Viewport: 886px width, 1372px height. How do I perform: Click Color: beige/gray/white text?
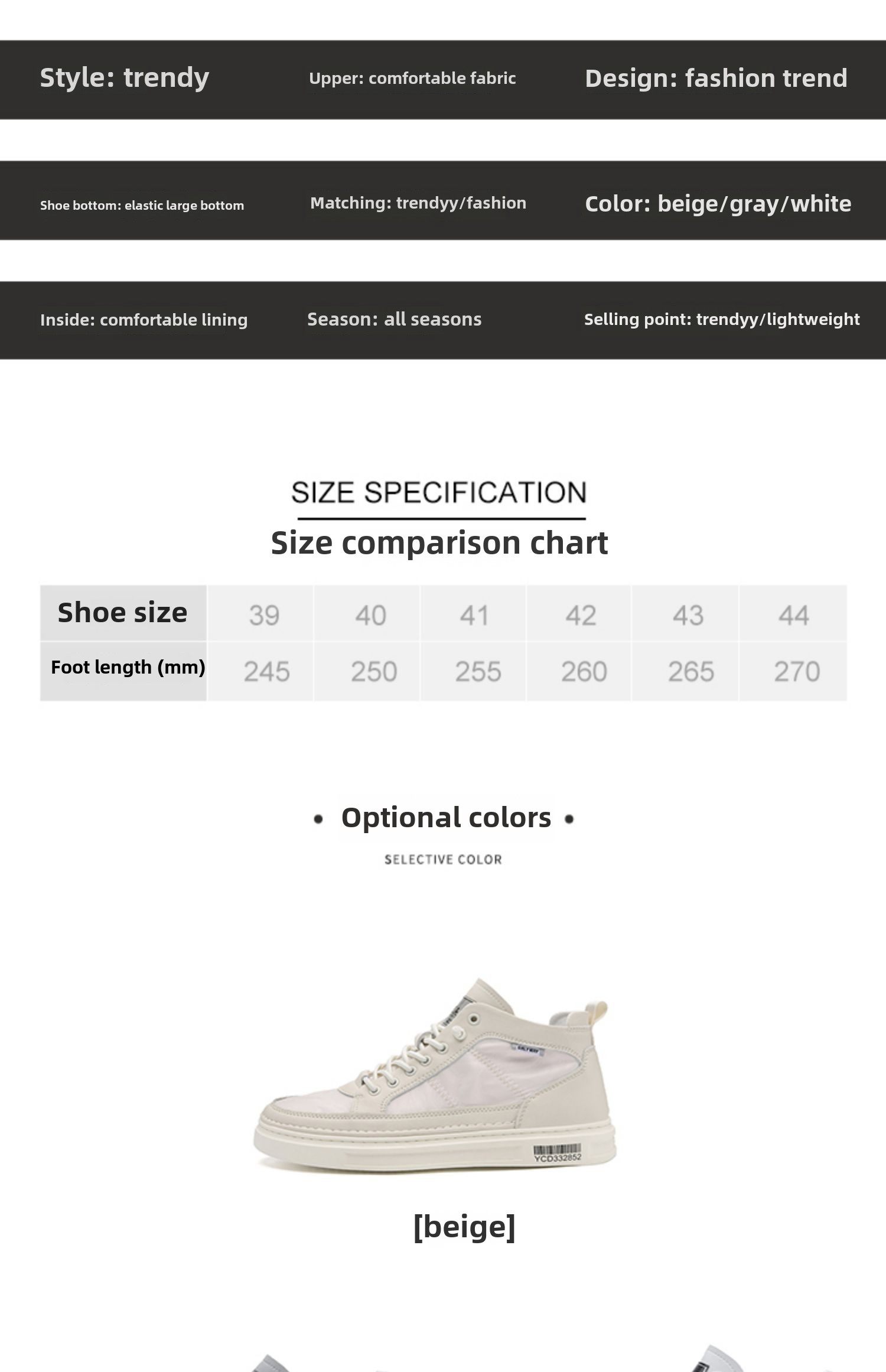718,203
